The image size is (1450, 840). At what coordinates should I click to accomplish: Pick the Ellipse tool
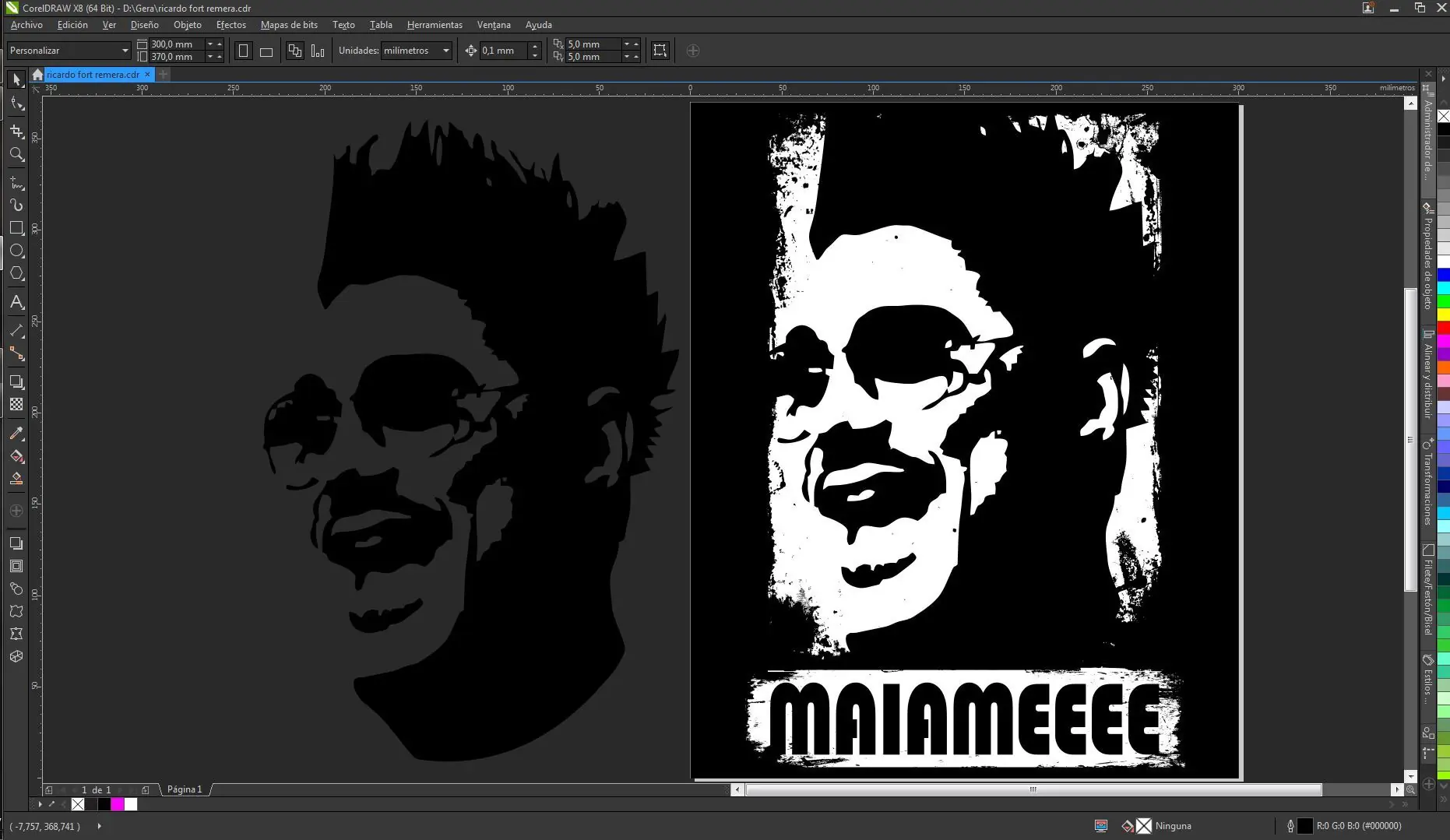[x=16, y=251]
